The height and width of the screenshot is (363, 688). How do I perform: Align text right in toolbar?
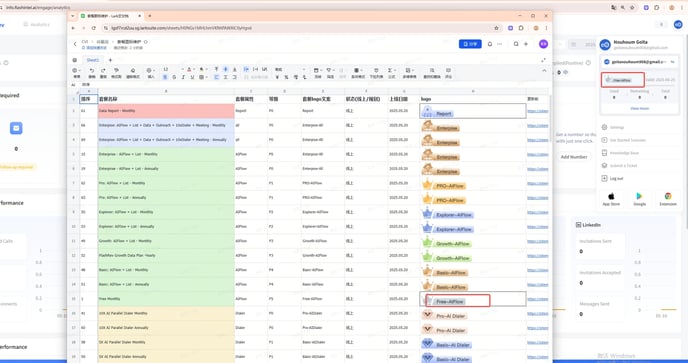[234, 77]
